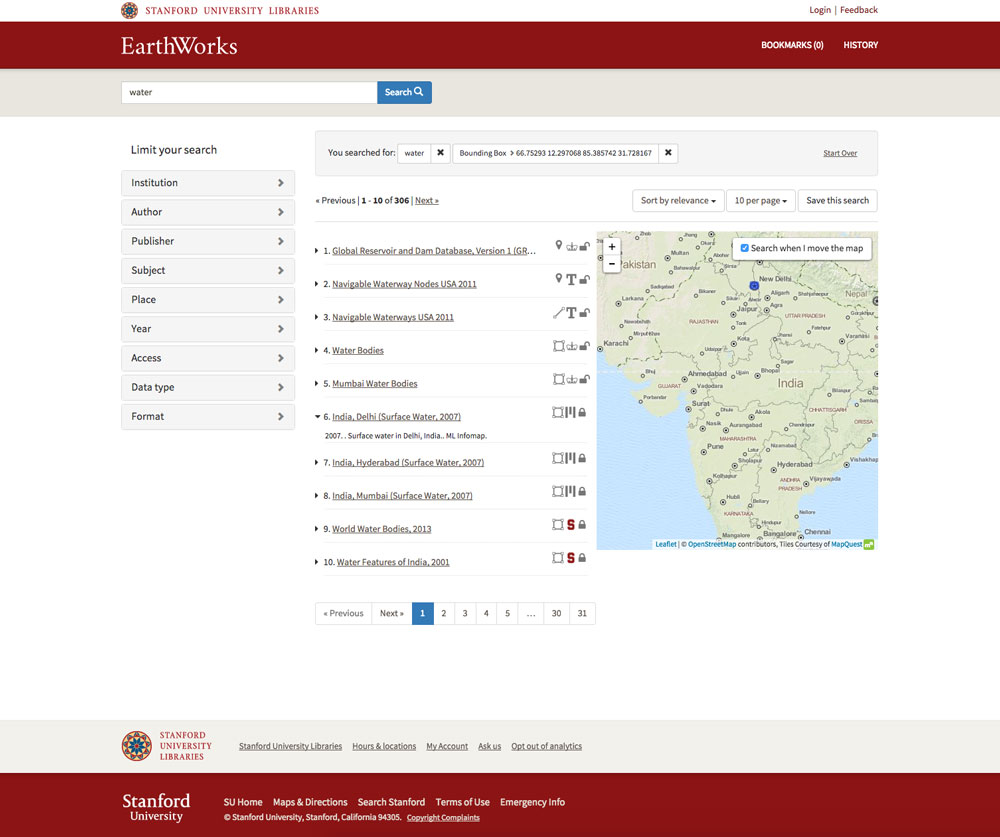Viewport: 1000px width, 837px height.
Task: Click the search text input field
Action: (x=249, y=92)
